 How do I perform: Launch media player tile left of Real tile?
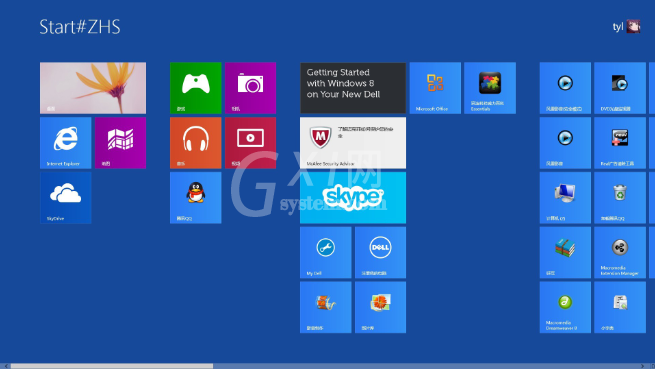(565, 143)
